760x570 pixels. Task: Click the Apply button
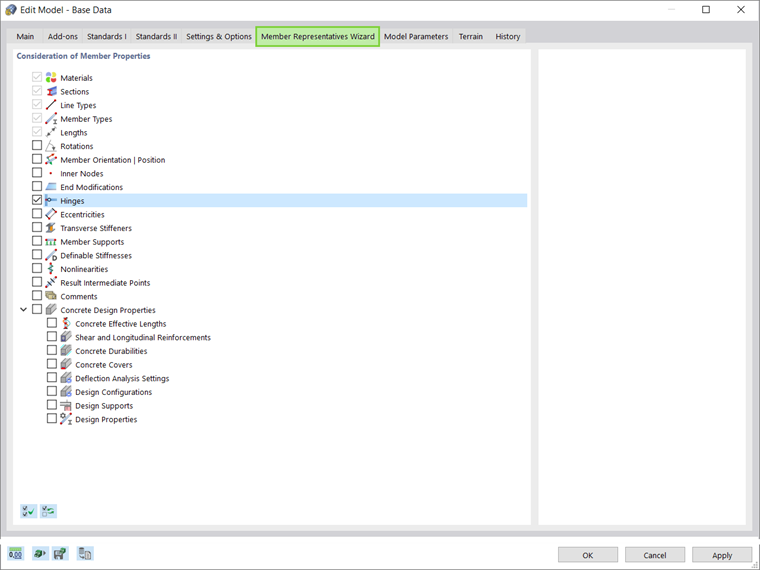722,555
